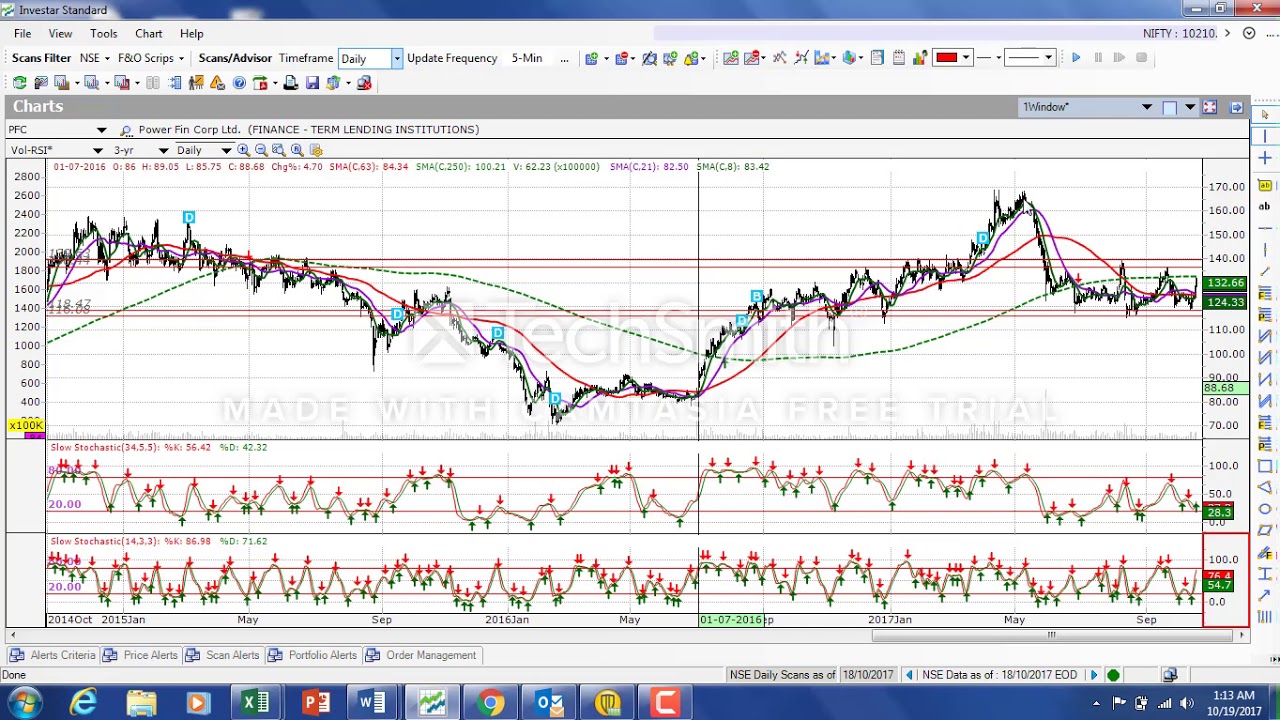Open the PFC symbol dropdown
The image size is (1280, 720).
(101, 130)
